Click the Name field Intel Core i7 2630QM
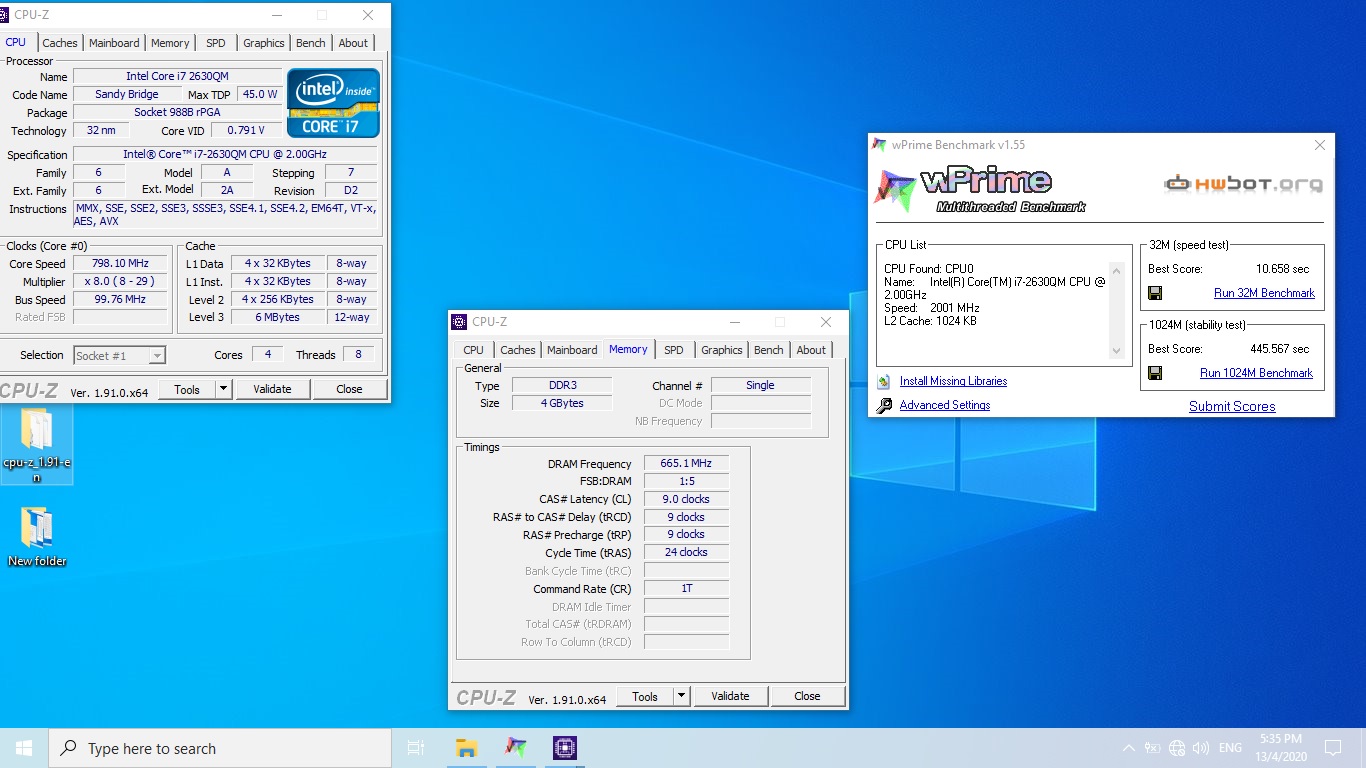This screenshot has width=1366, height=768. click(x=178, y=76)
